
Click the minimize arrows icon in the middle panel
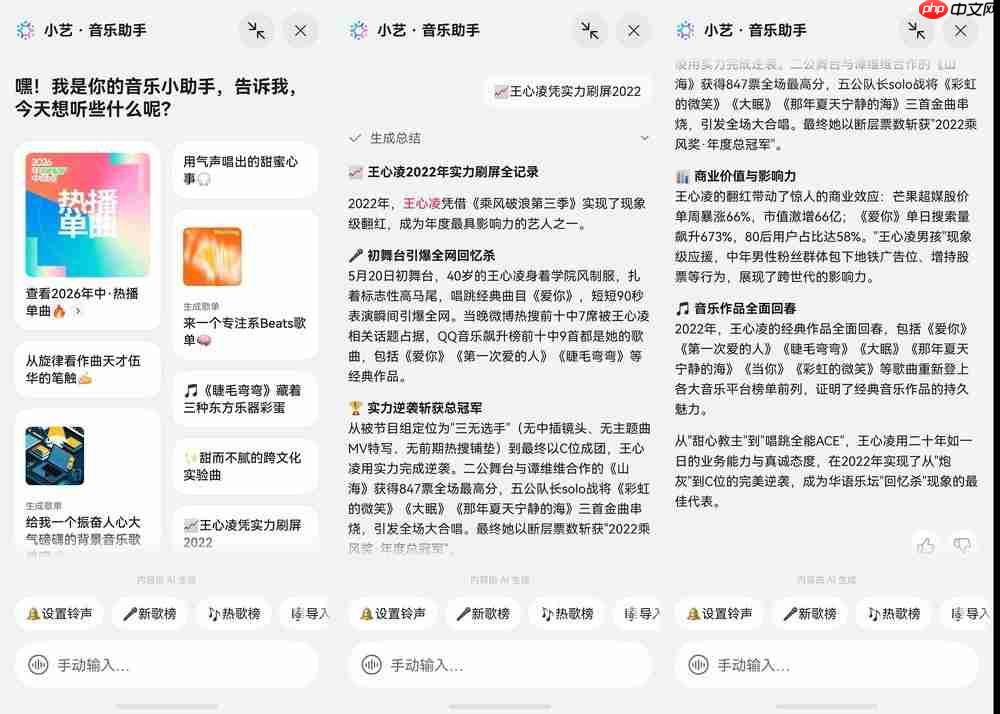pyautogui.click(x=589, y=31)
